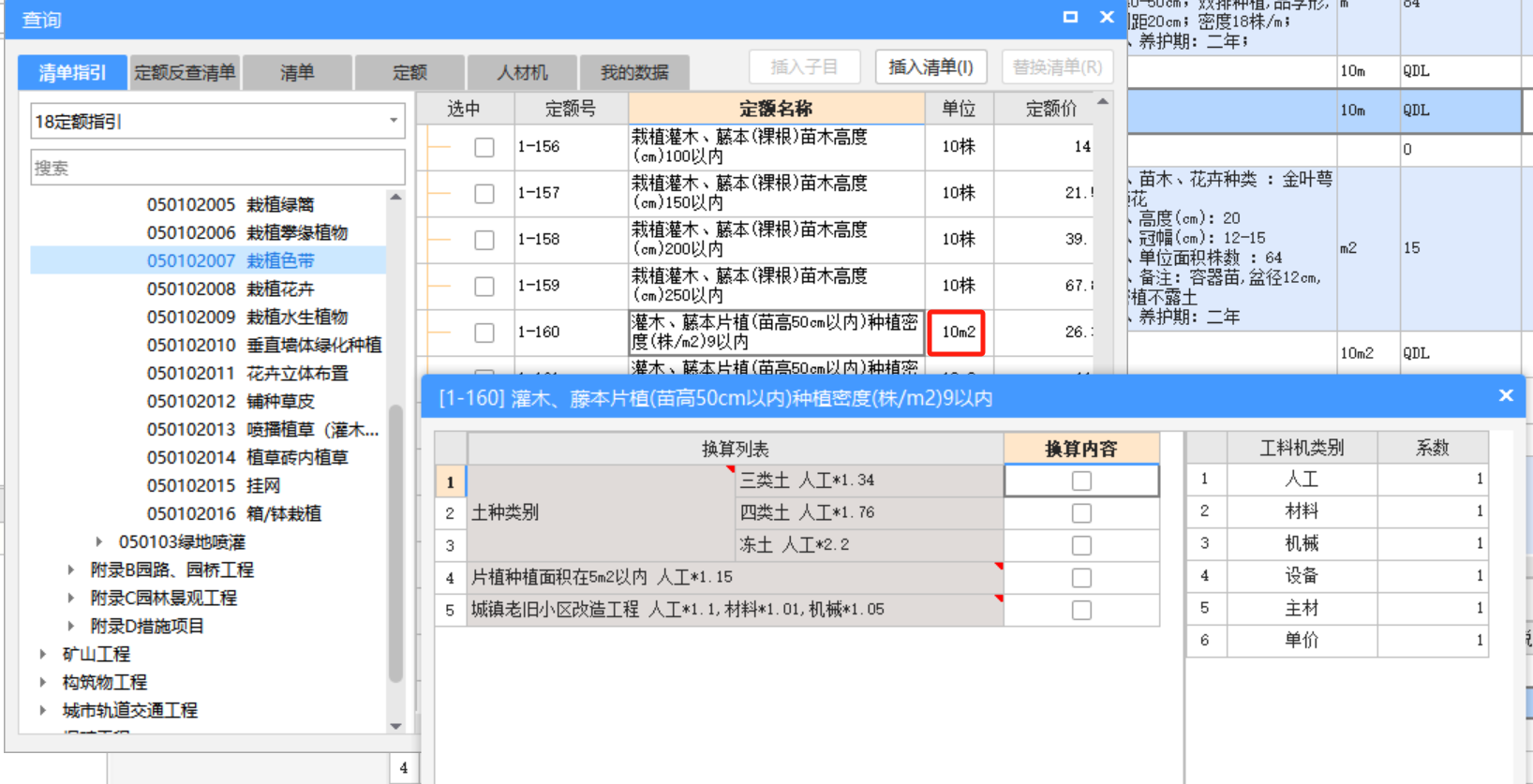Focus the 搜索 search field
The width and height of the screenshot is (1533, 784).
pos(217,168)
